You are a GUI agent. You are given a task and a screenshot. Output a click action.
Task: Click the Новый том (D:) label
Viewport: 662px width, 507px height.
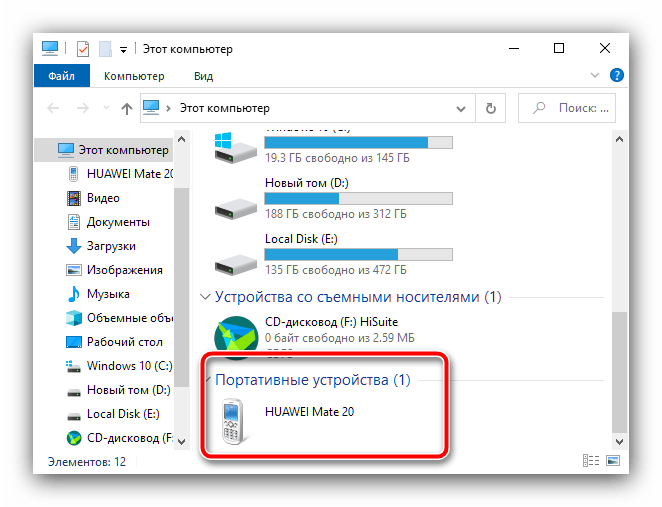tap(307, 183)
